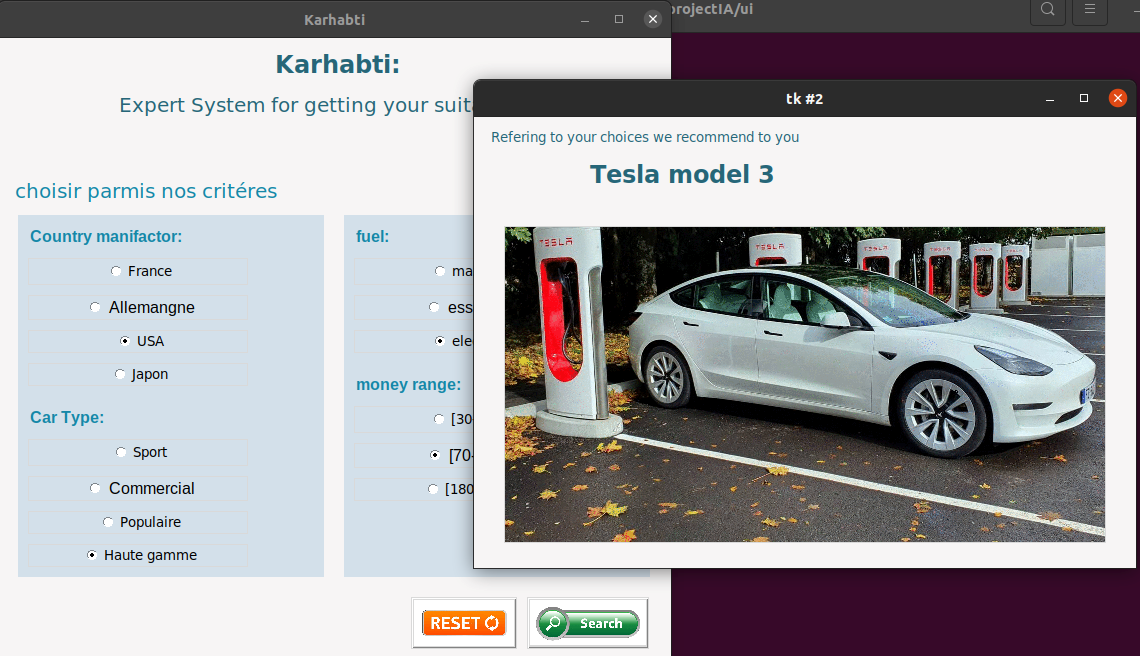Select Haute gamme car type
This screenshot has width=1140, height=656.
click(138, 555)
